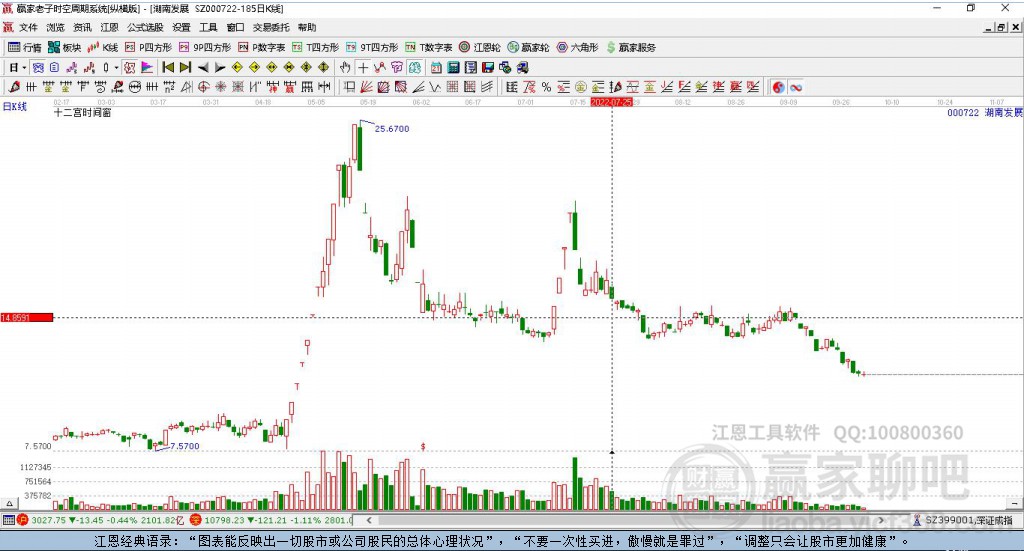Open the 赢家服务 dollar icon
Viewport: 1024px width, 551px height.
[630, 47]
